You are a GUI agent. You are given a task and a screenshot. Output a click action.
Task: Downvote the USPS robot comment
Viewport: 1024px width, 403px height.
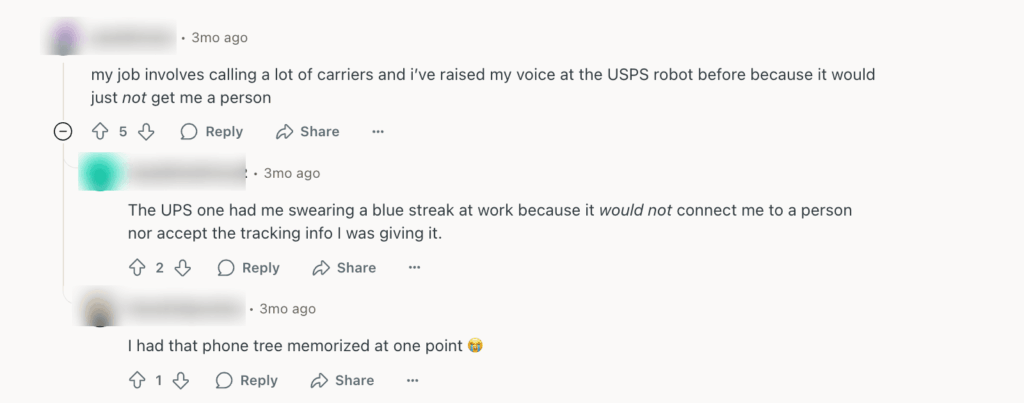tap(146, 132)
